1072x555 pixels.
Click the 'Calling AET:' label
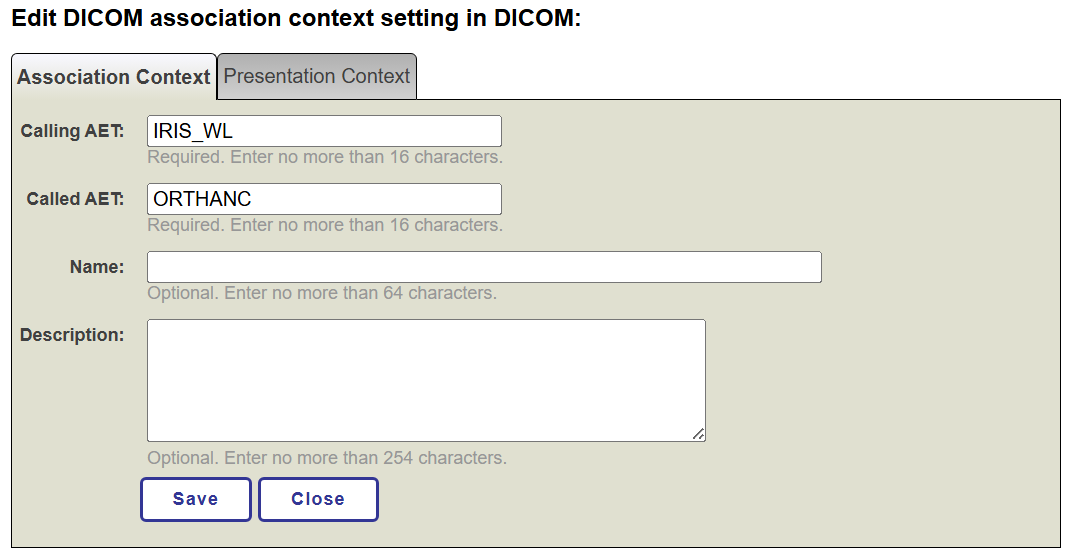tap(72, 131)
